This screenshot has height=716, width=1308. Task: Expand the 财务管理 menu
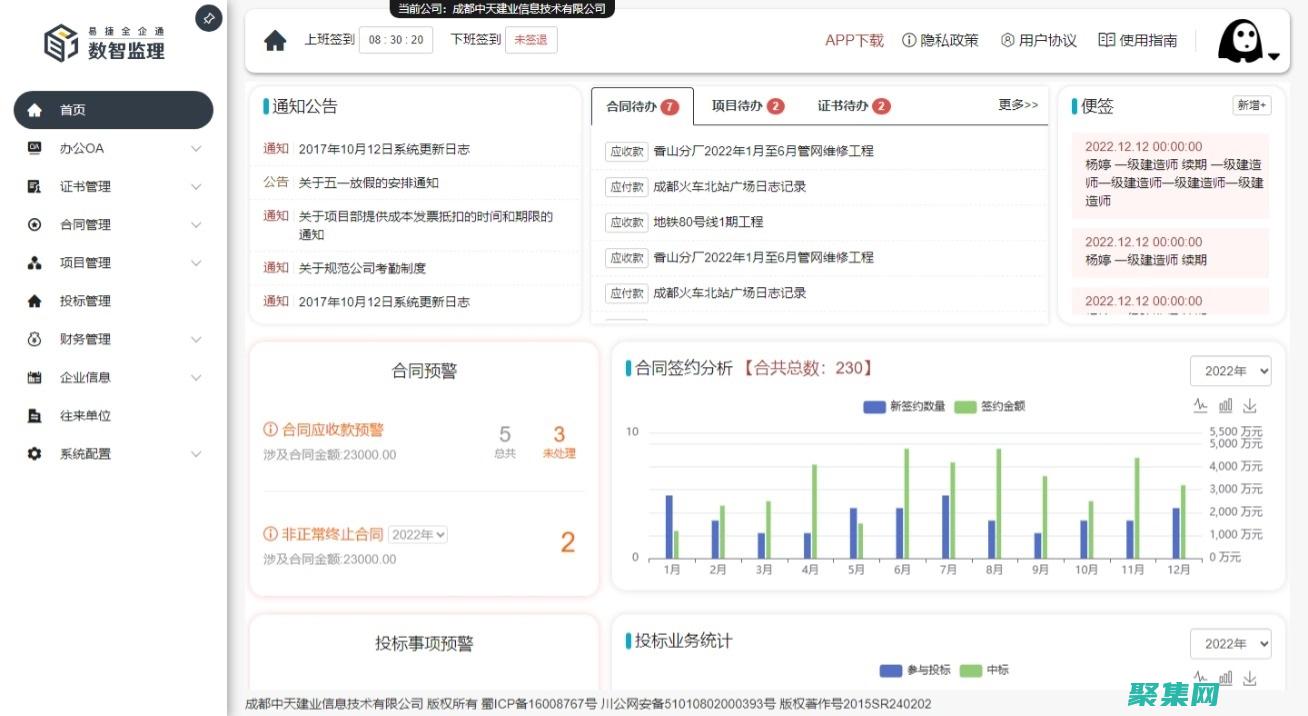pyautogui.click(x=196, y=339)
